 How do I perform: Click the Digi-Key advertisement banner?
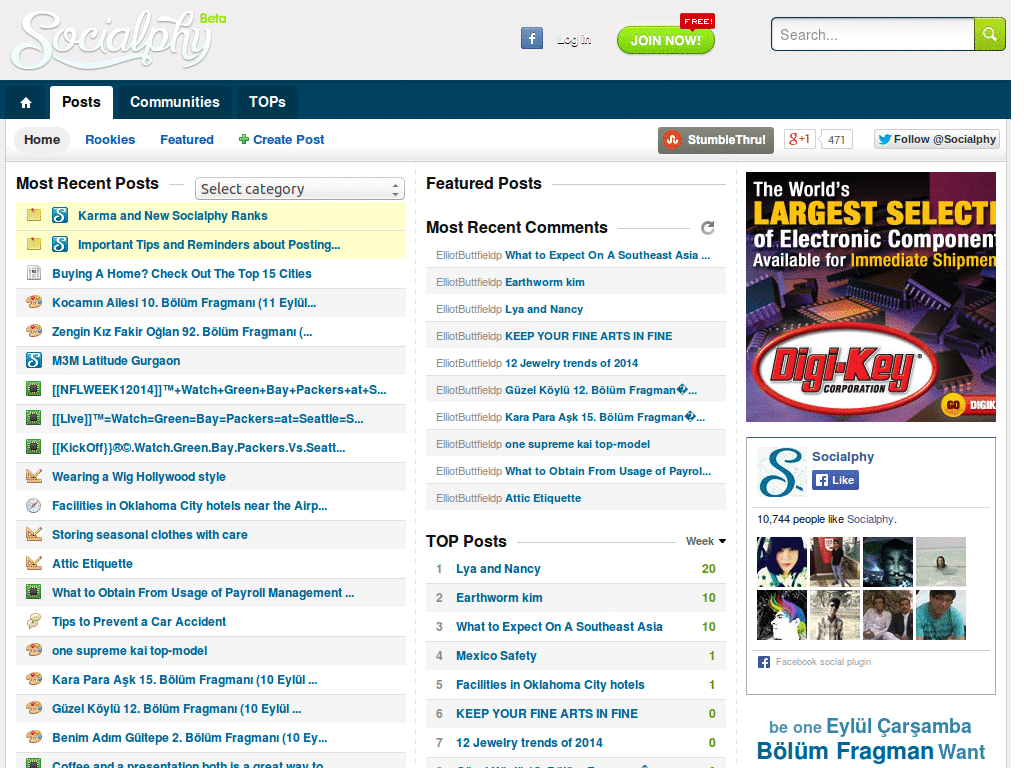[x=871, y=297]
